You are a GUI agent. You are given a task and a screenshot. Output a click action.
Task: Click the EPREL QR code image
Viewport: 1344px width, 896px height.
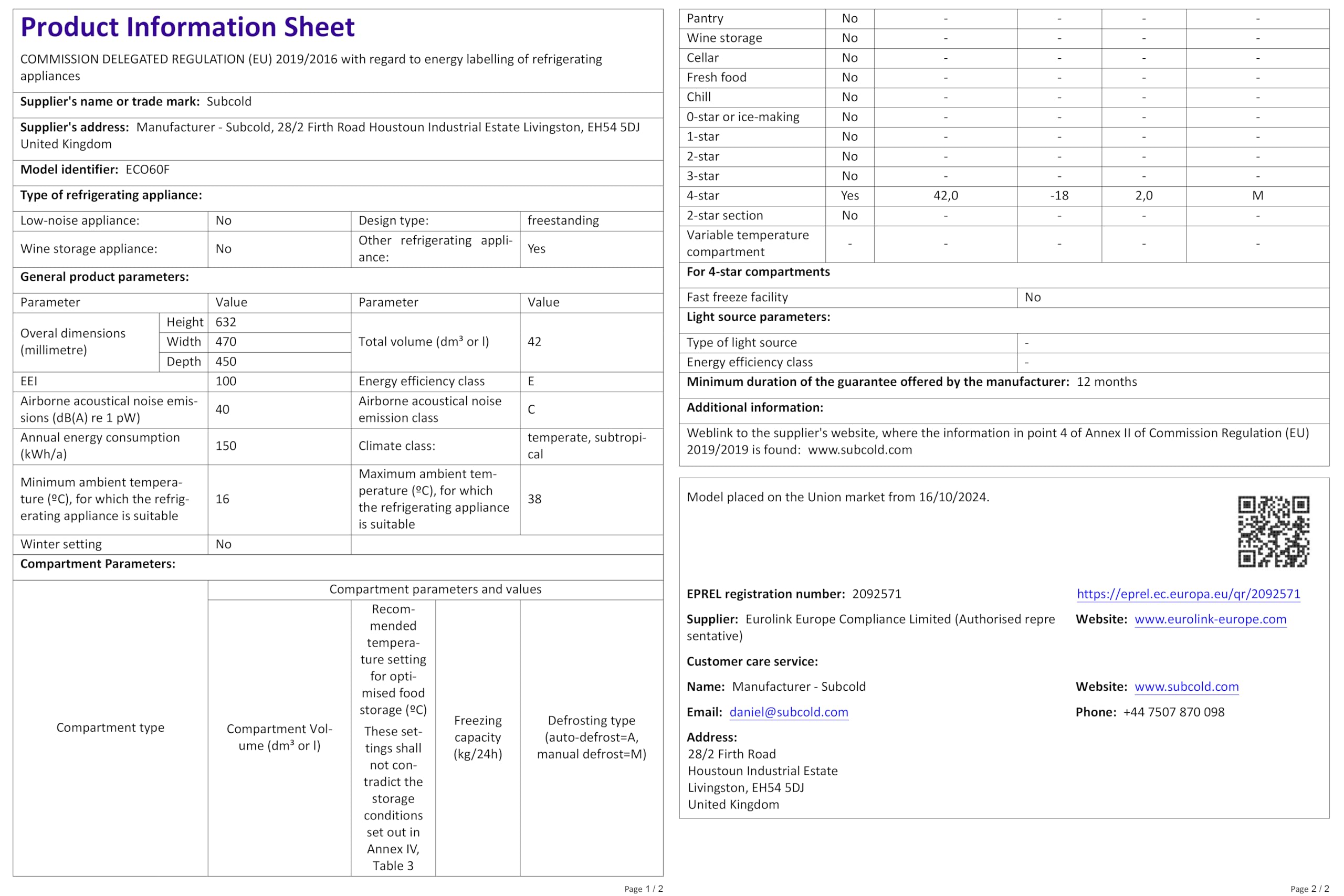pos(1273,531)
